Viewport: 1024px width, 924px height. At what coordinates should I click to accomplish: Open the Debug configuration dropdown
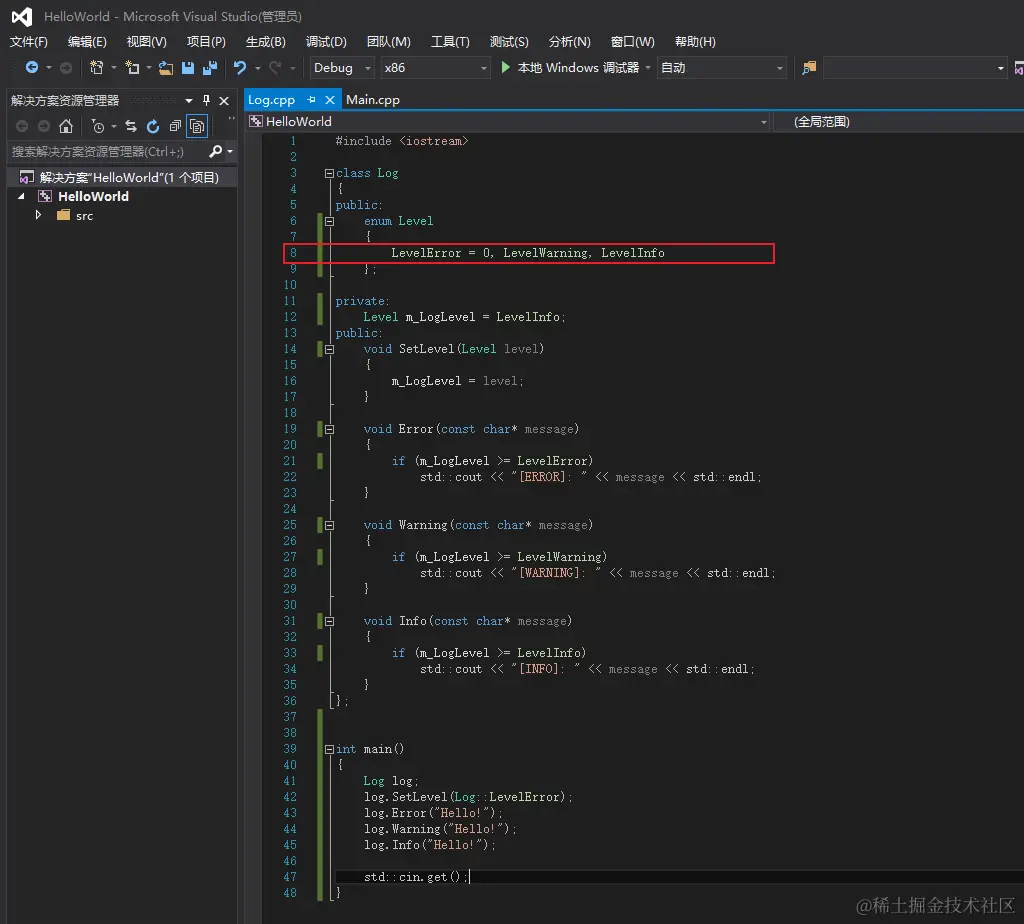[342, 68]
